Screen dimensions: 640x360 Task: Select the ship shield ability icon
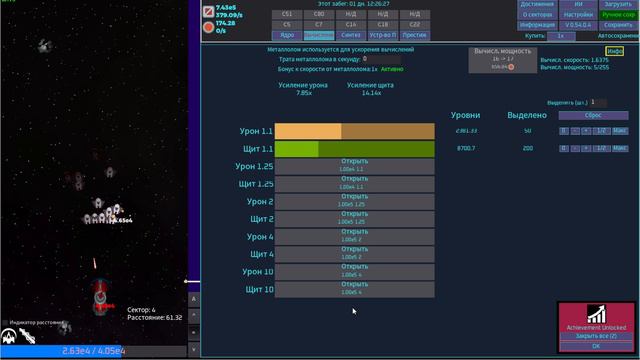[x=9, y=336]
